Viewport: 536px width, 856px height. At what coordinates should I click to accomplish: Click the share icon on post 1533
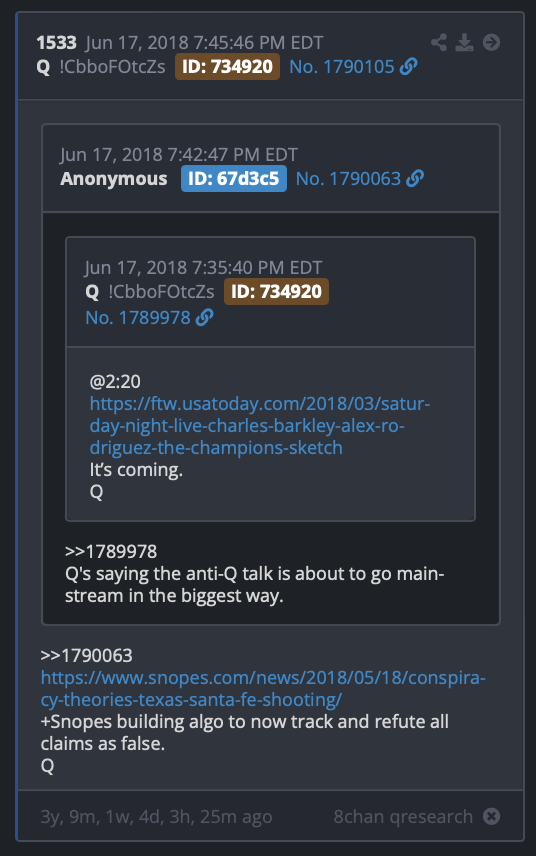pos(438,43)
